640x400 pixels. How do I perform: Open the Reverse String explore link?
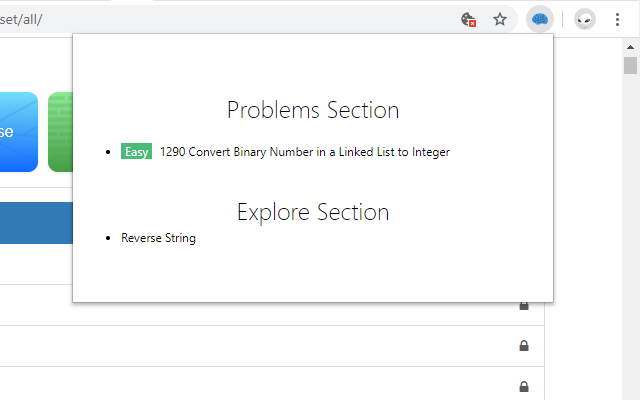(x=158, y=238)
